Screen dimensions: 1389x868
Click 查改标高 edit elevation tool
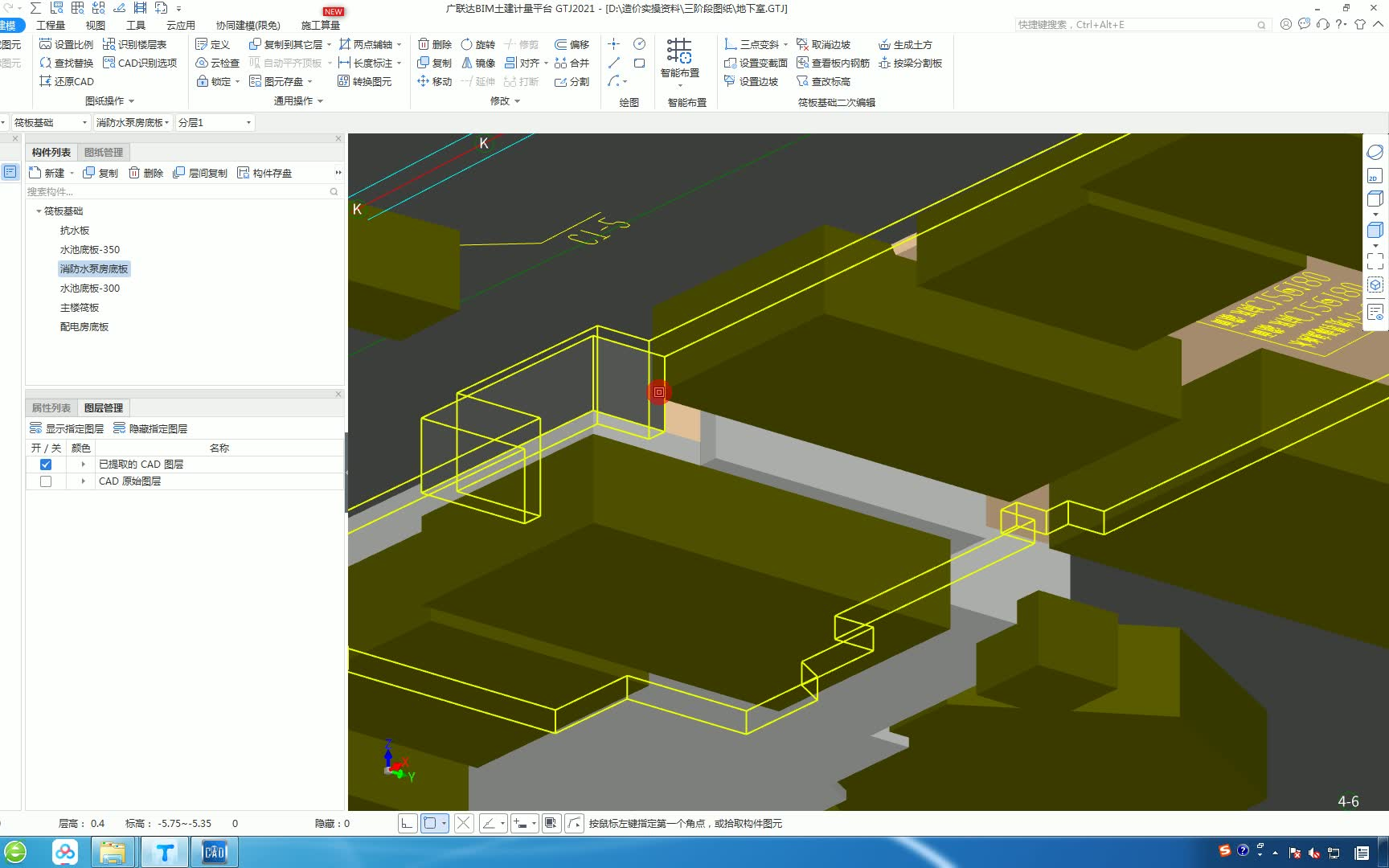coord(823,81)
